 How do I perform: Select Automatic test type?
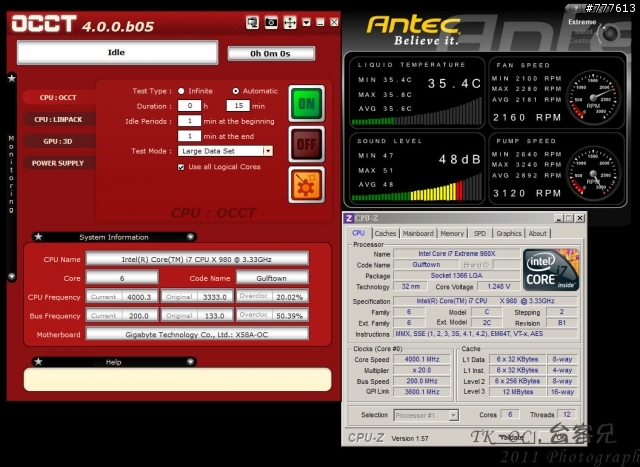[x=236, y=91]
